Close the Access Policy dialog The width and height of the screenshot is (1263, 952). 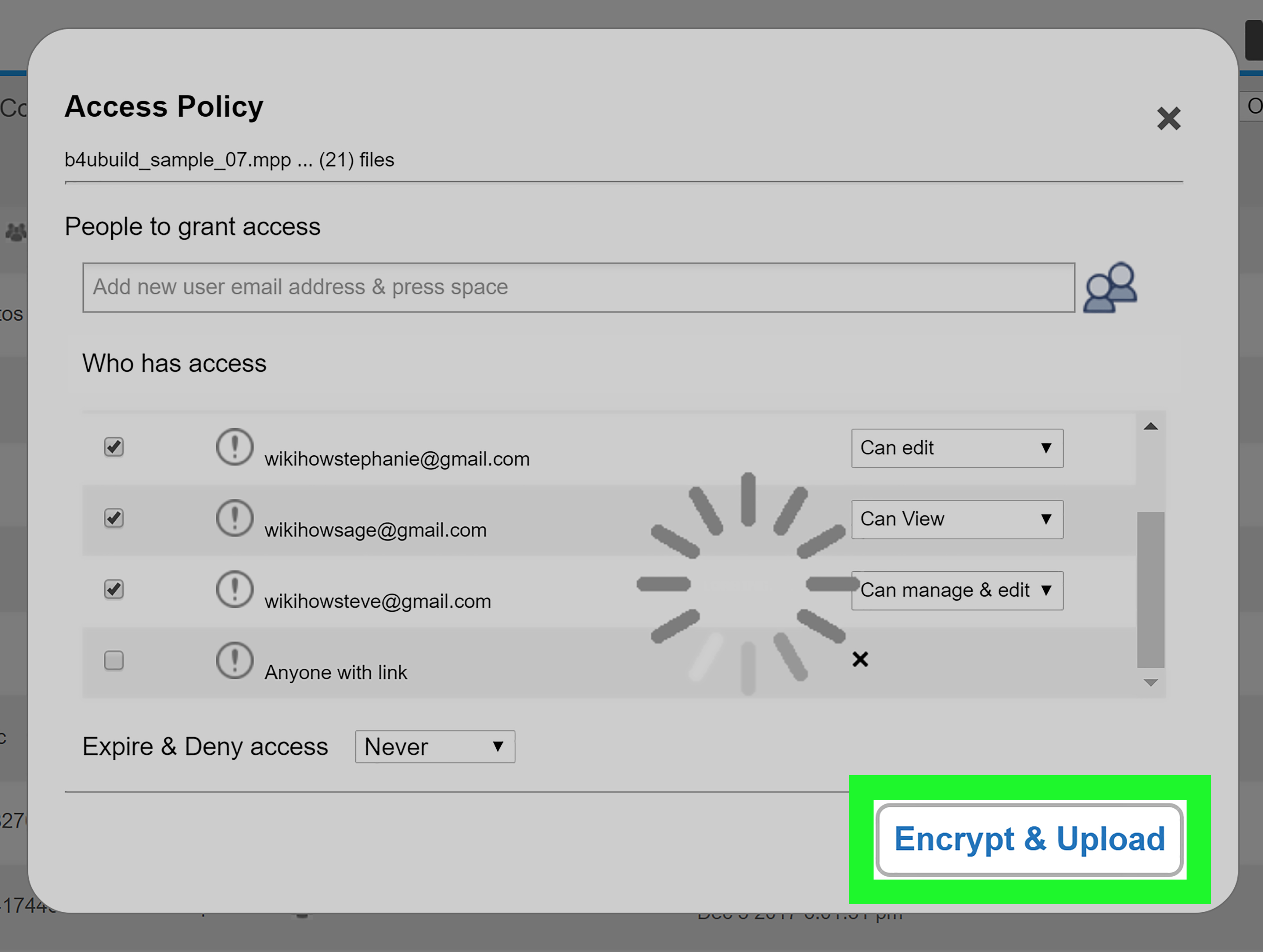[x=1168, y=119]
